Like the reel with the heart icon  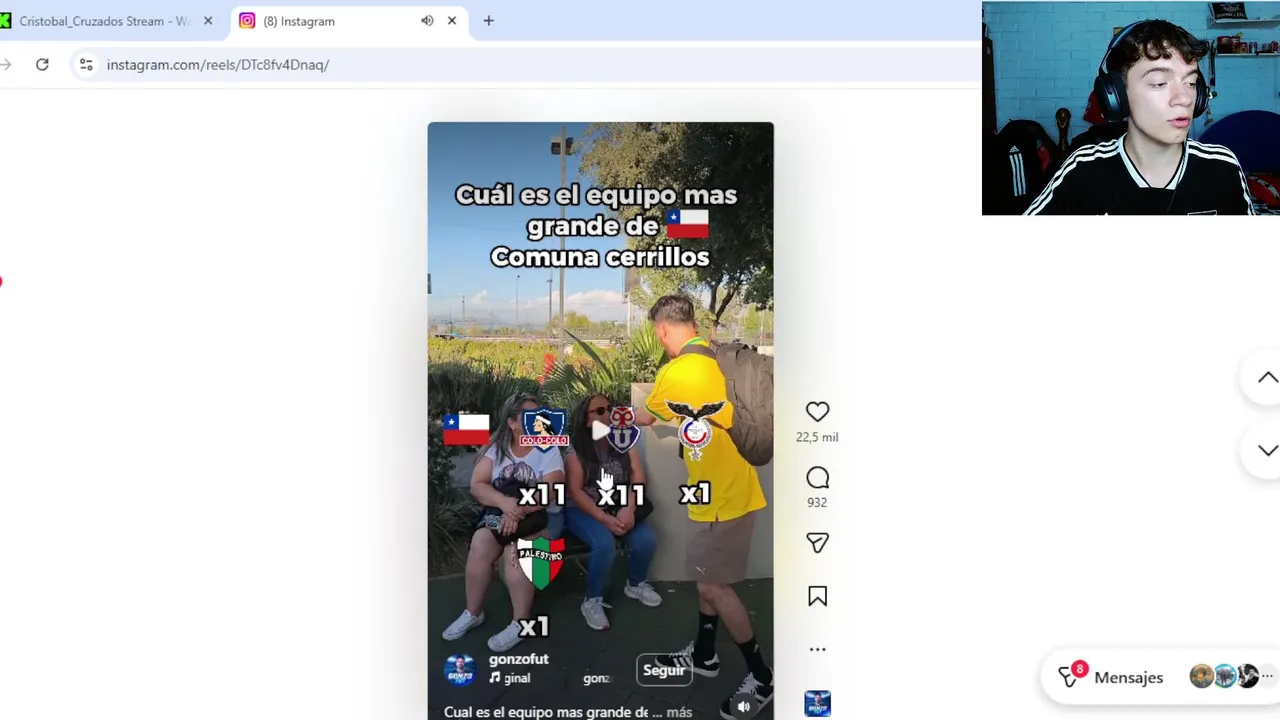pyautogui.click(x=817, y=411)
